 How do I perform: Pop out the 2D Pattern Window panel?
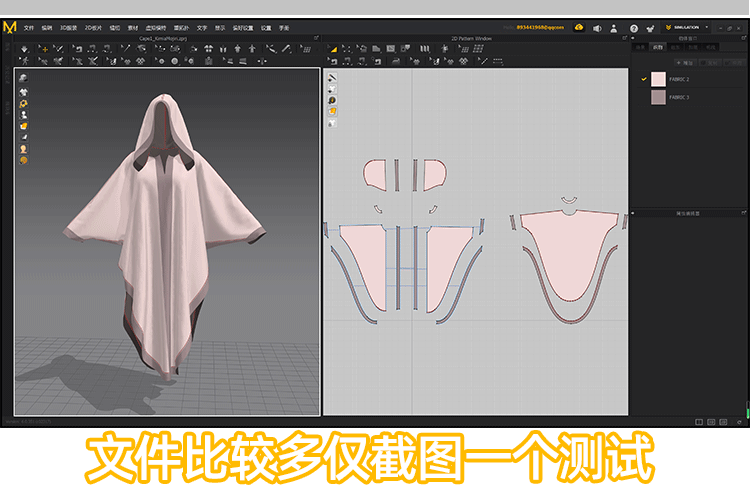pos(625,38)
